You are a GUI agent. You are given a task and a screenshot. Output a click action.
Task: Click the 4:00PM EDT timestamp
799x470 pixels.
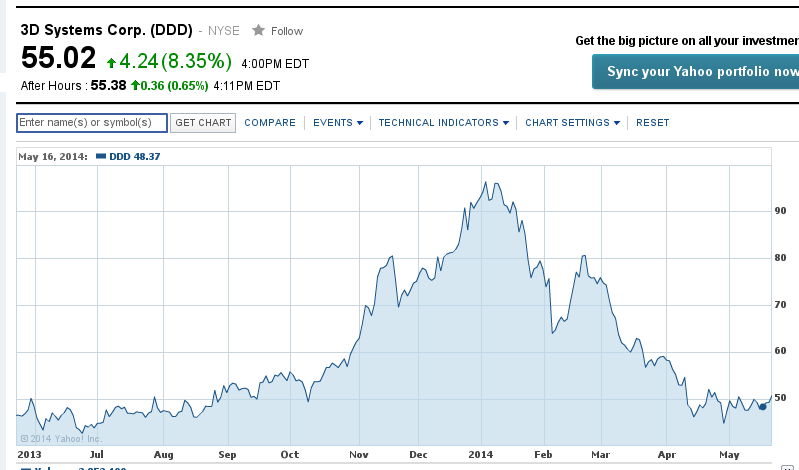(275, 64)
